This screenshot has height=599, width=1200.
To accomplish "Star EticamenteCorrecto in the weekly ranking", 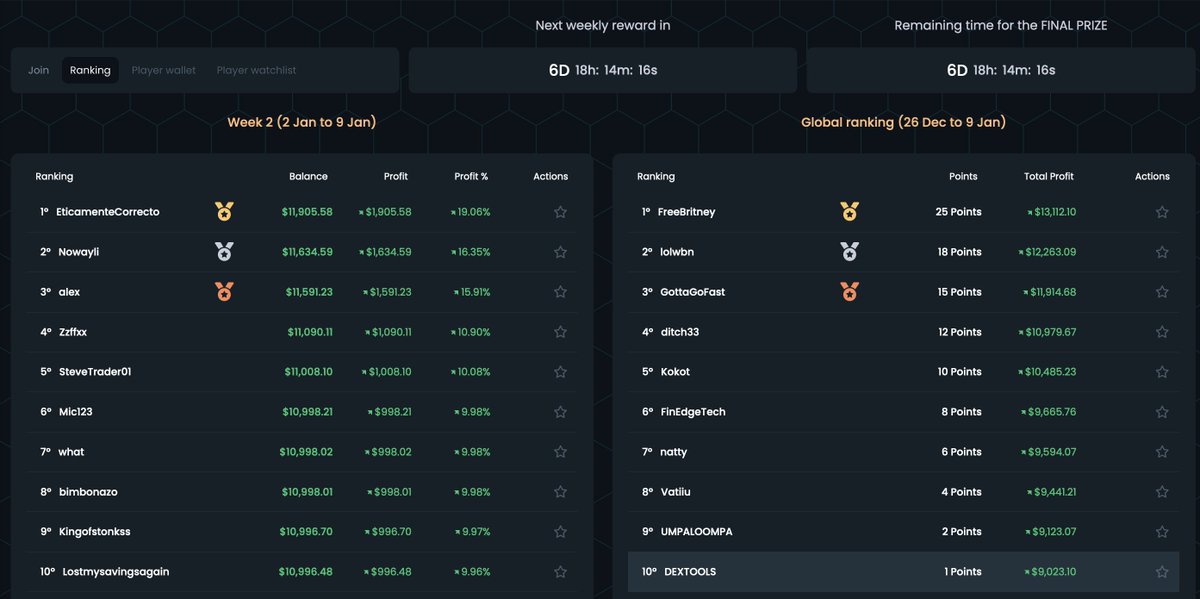I will click(x=560, y=212).
